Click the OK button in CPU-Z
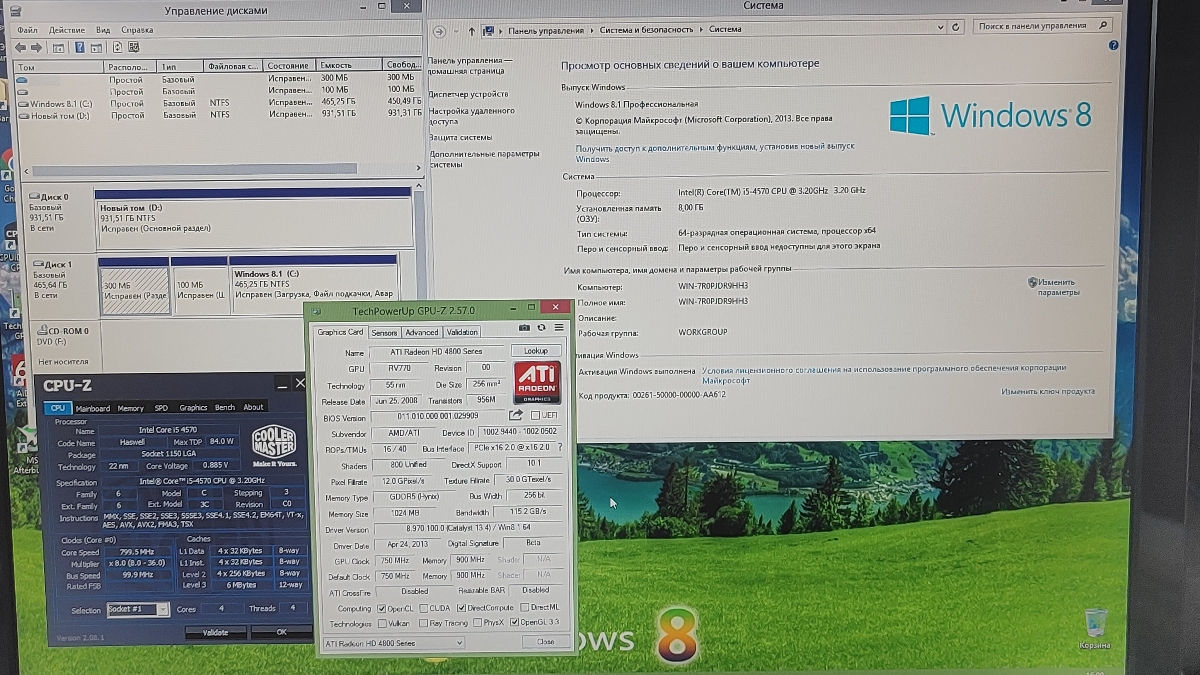 pyautogui.click(x=281, y=632)
